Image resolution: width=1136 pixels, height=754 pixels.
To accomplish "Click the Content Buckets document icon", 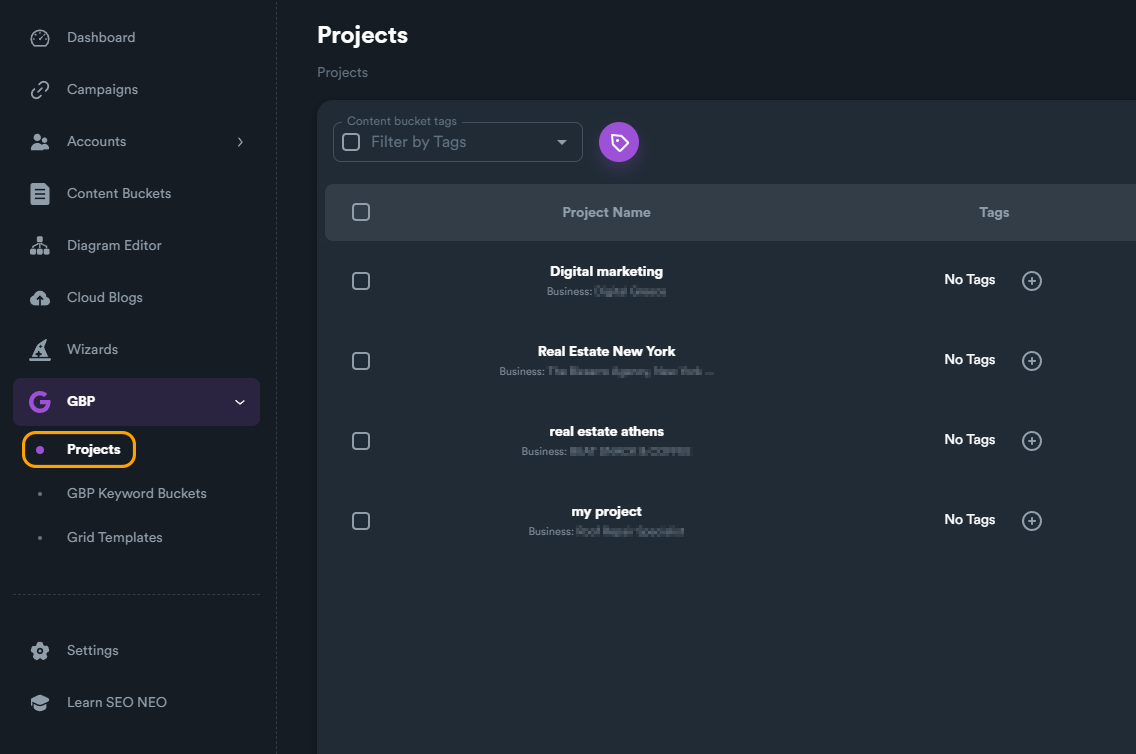I will click(x=40, y=194).
